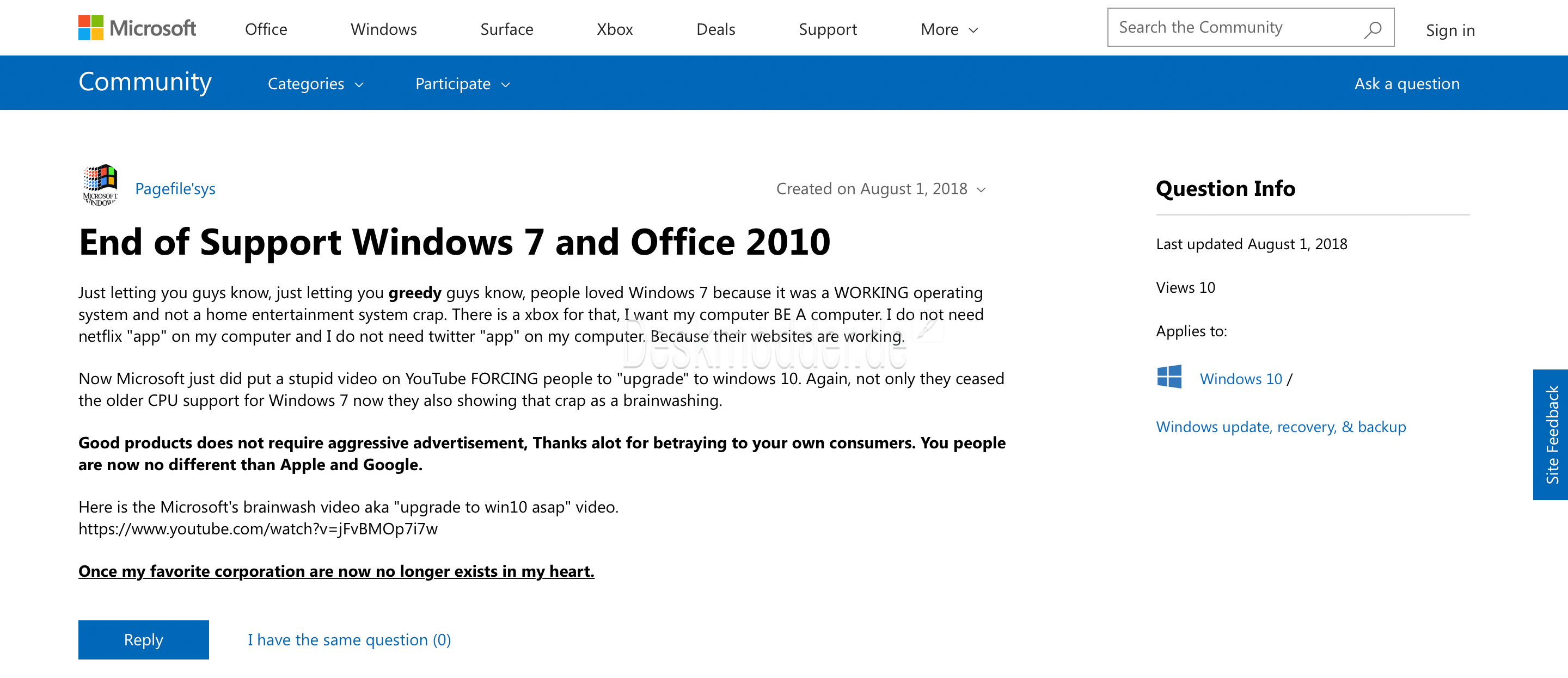Viewport: 1568px width, 678px height.
Task: Click the Windows update, recovery, & backup link
Action: tap(1281, 425)
